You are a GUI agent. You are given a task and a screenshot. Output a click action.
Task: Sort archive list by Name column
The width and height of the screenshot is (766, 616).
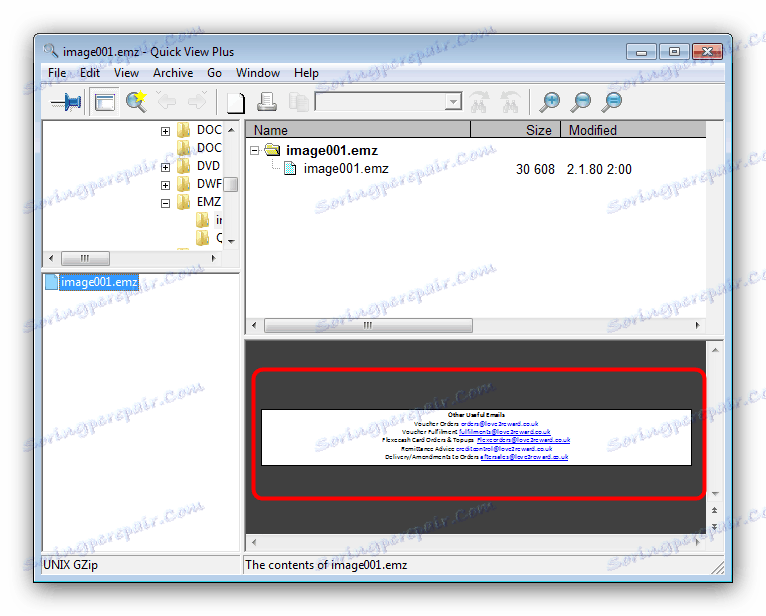coord(358,130)
